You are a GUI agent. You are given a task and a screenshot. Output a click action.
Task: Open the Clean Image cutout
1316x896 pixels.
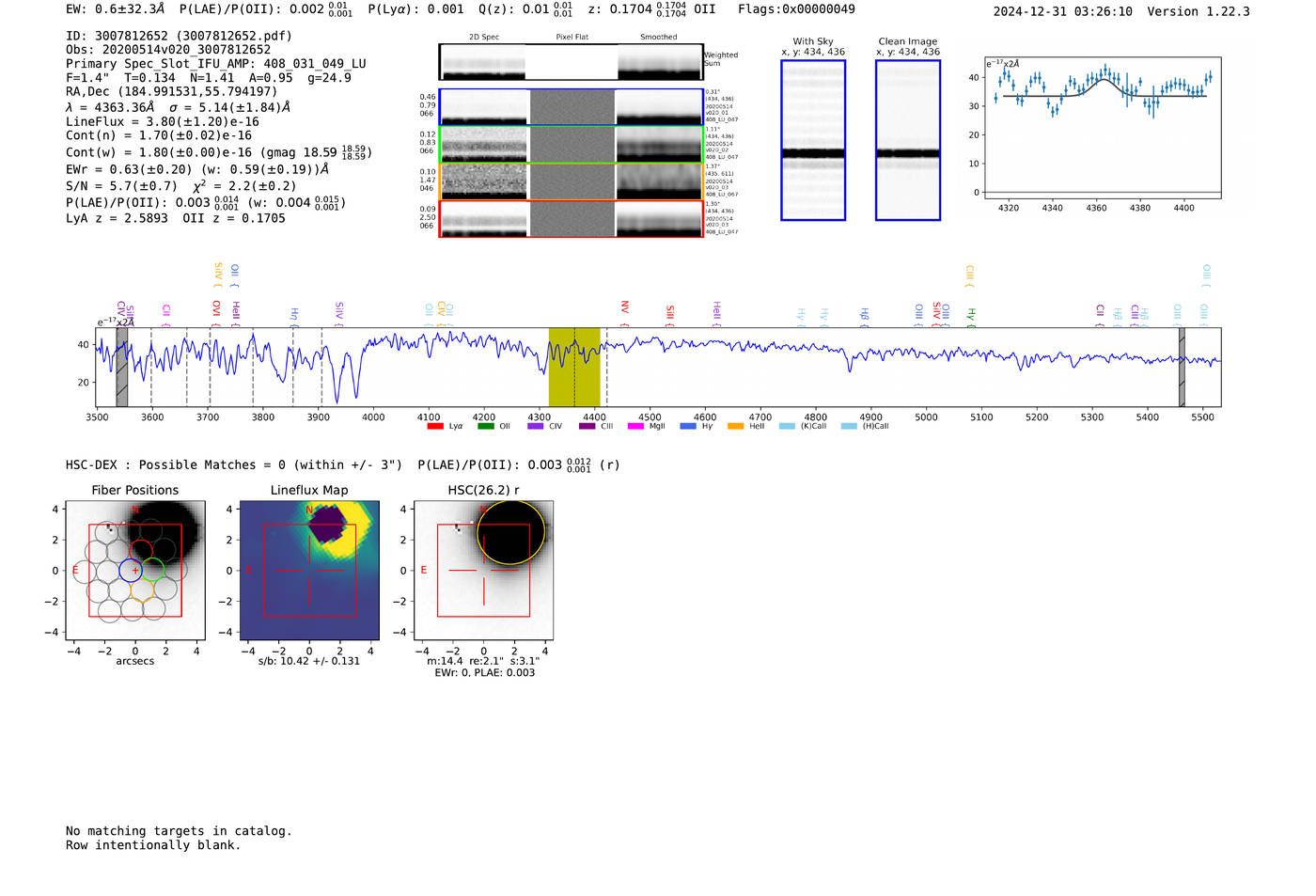click(908, 140)
